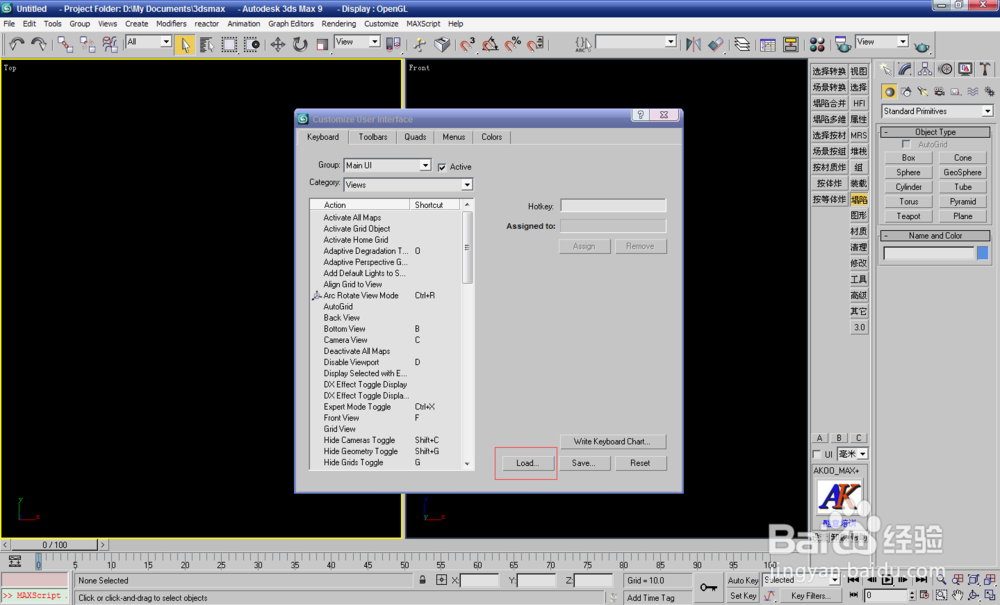The height and width of the screenshot is (605, 1000).
Task: Activate the Select Object arrow tool
Action: (x=185, y=44)
